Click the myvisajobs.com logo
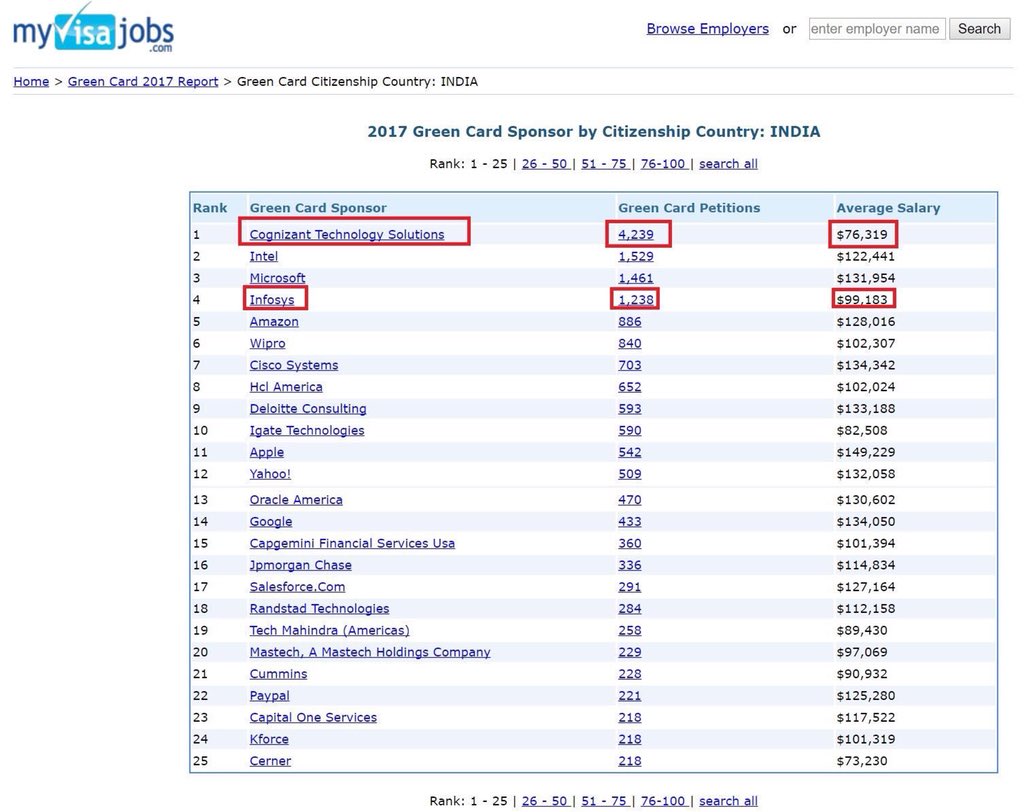This screenshot has height=812, width=1024. [x=93, y=30]
